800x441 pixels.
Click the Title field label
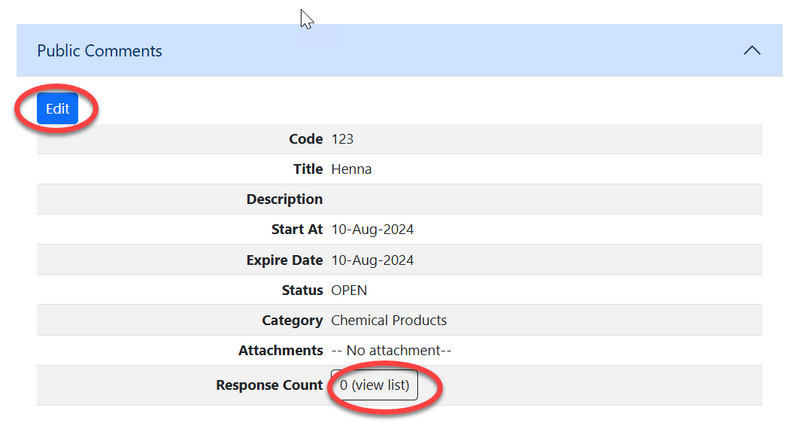coord(308,169)
